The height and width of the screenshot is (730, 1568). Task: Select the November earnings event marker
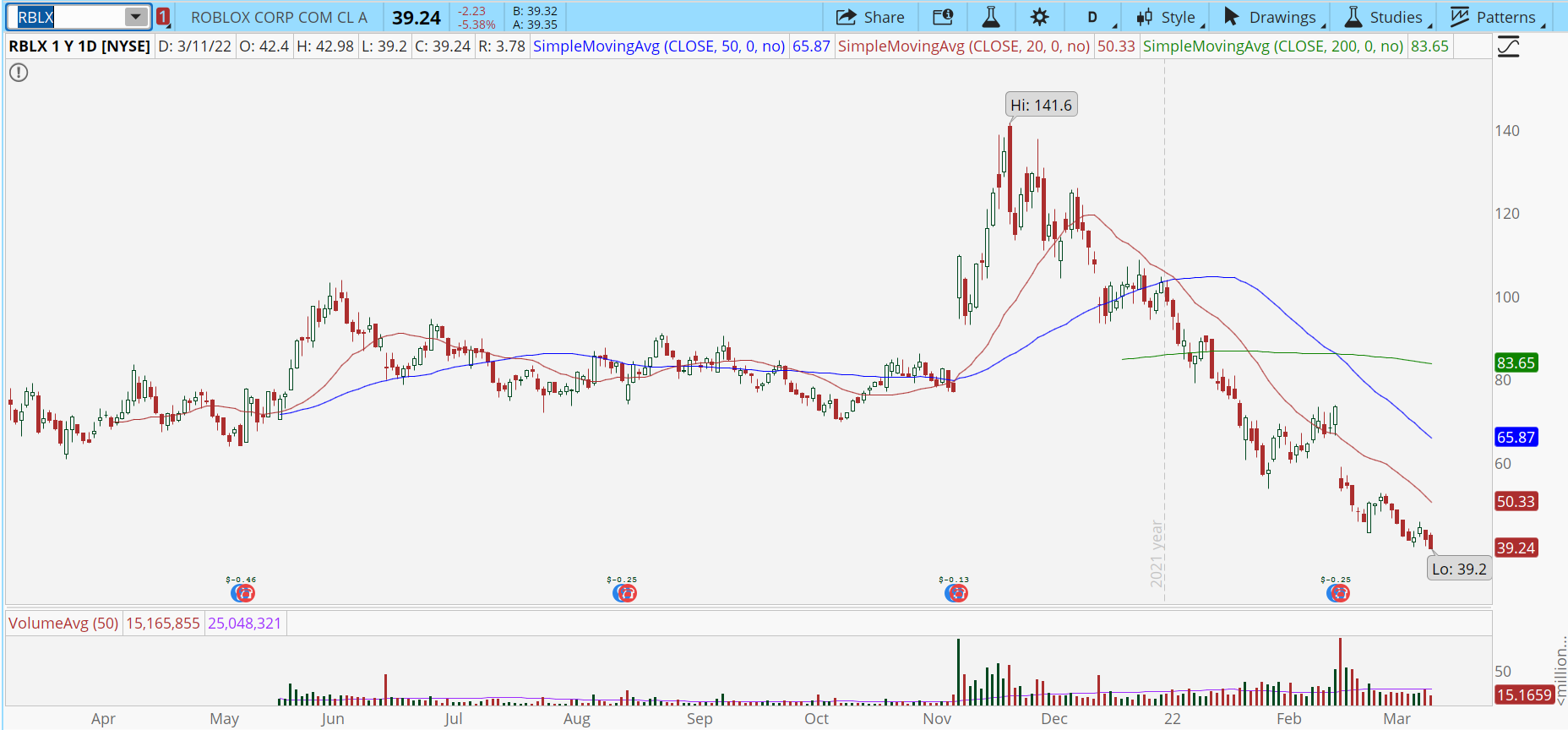pyautogui.click(x=956, y=593)
